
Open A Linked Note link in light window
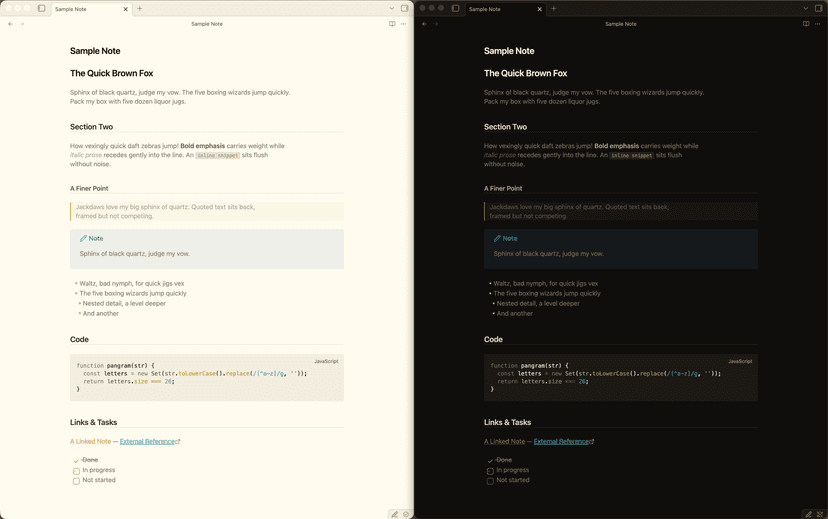pyautogui.click(x=90, y=441)
